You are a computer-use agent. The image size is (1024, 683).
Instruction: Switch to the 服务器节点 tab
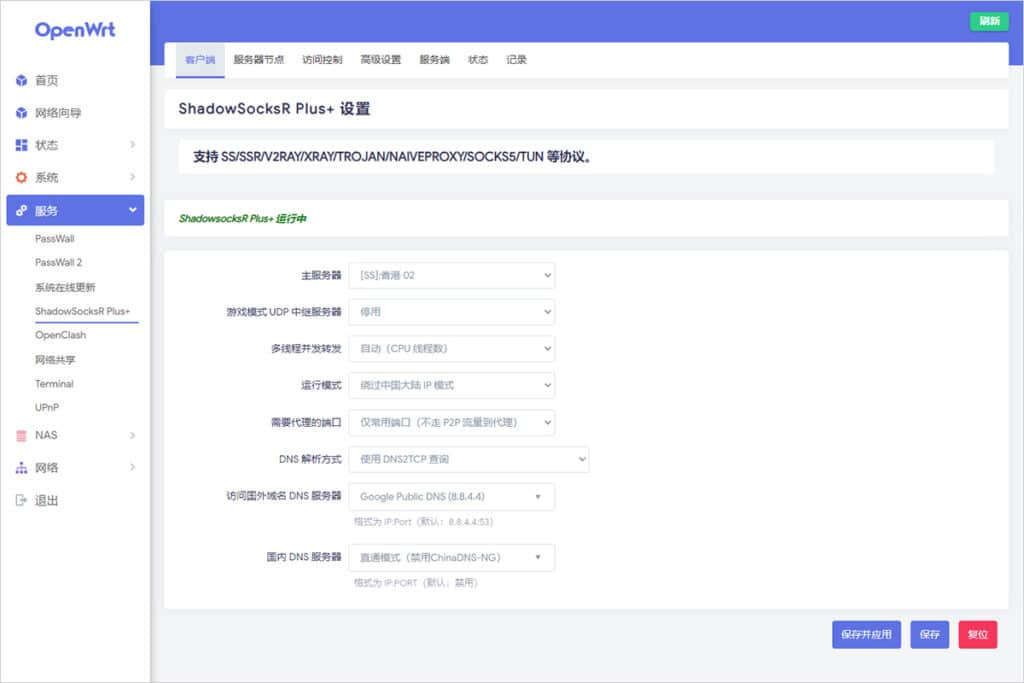[x=259, y=60]
